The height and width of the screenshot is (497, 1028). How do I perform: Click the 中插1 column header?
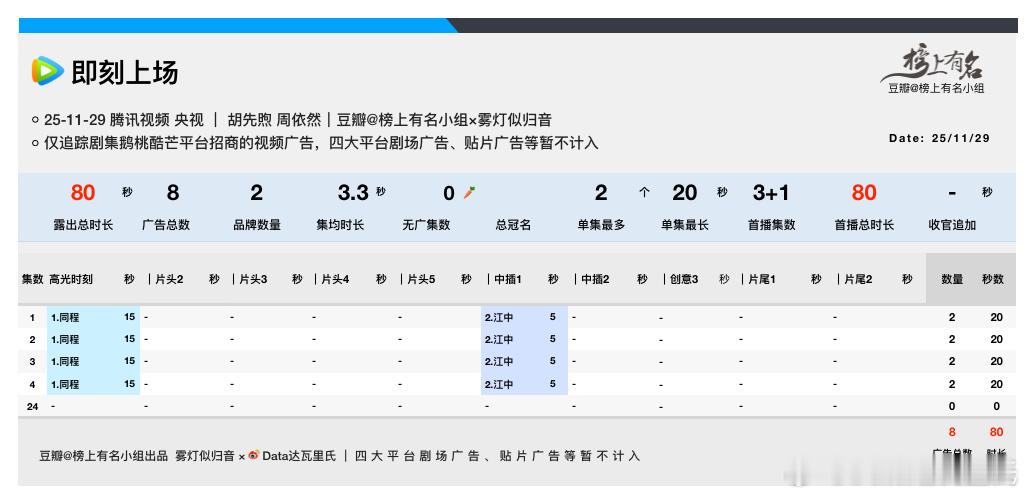click(x=508, y=279)
